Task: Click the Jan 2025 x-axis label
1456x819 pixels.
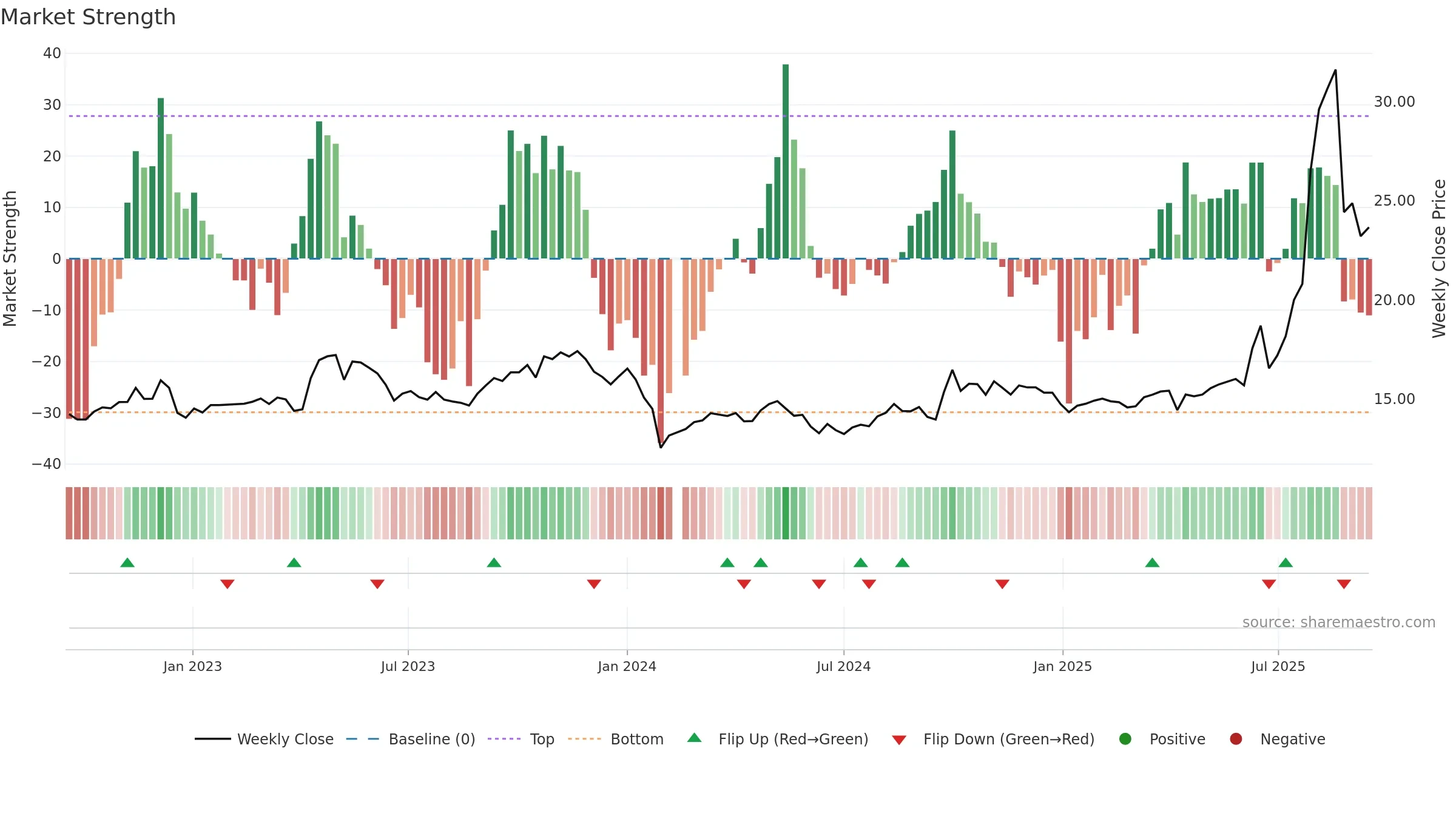Action: coord(1062,666)
